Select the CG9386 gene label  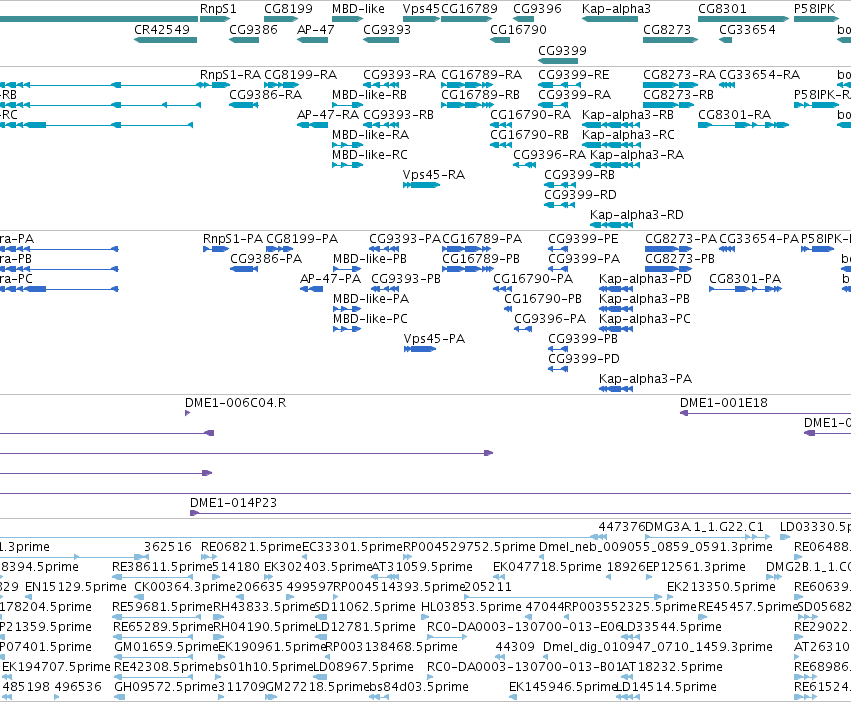[x=253, y=29]
